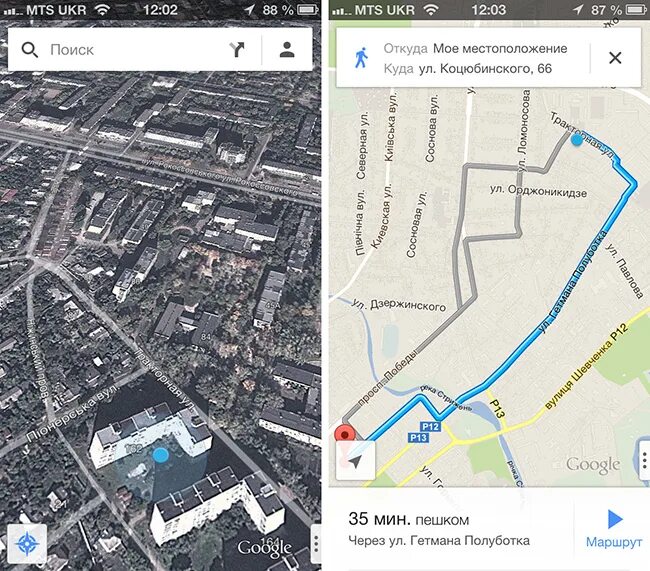
Task: Edit the Откуда starting point field
Action: pyautogui.click(x=475, y=49)
